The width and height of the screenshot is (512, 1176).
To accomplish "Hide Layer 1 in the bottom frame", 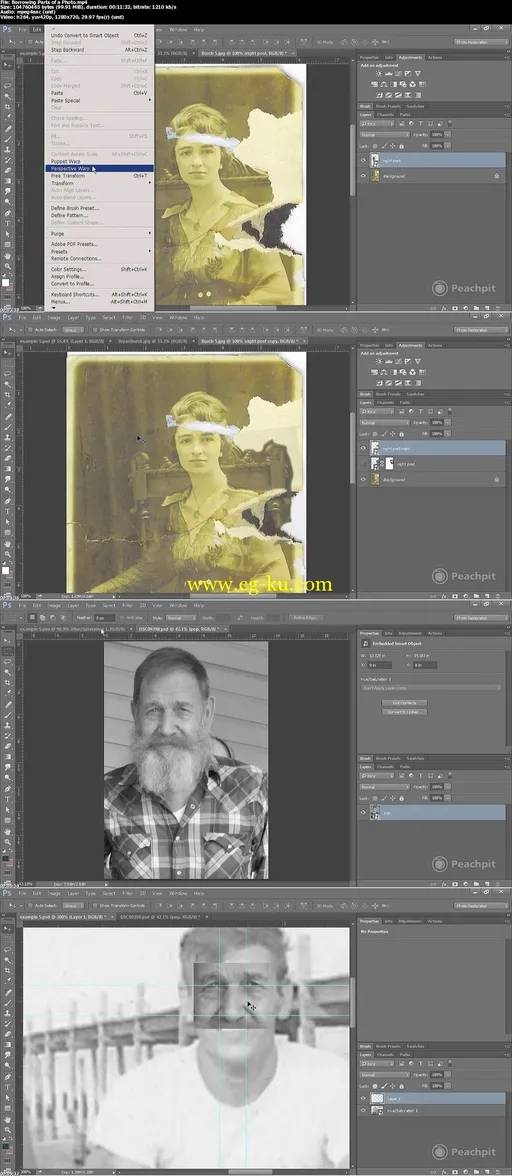I will coord(364,1098).
